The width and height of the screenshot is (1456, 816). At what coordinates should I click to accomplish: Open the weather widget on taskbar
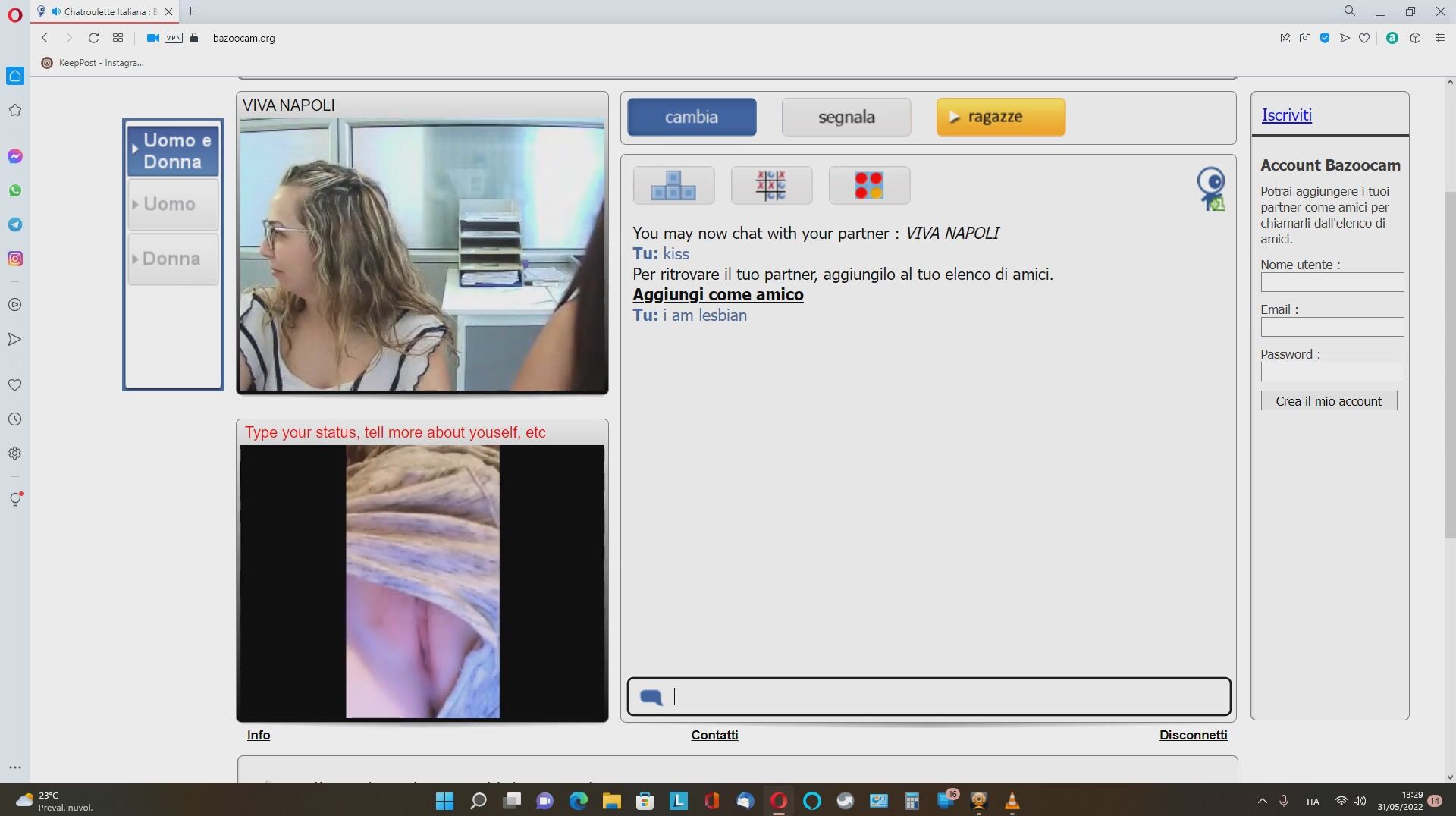[x=55, y=801]
